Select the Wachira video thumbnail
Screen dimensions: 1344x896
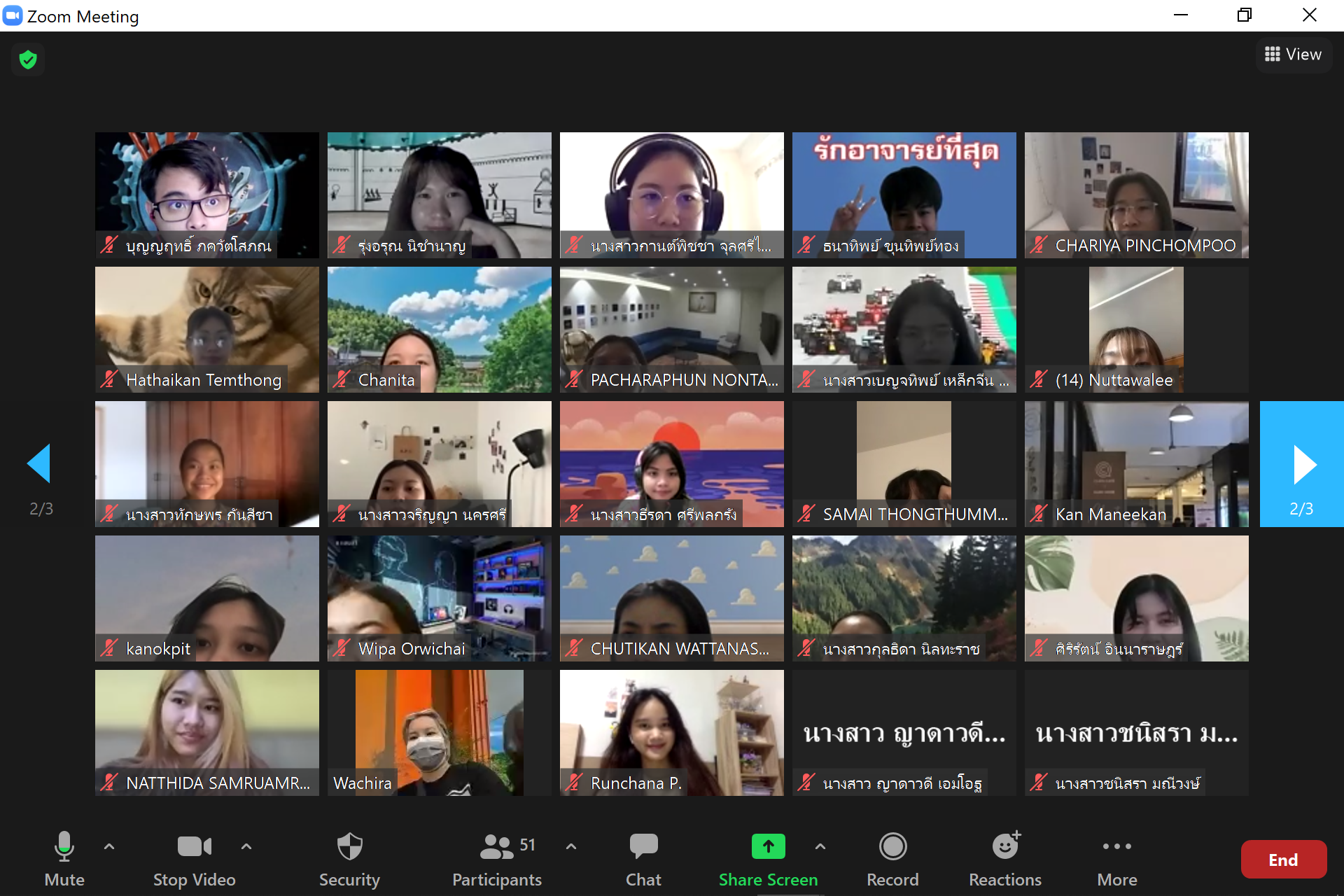(439, 732)
